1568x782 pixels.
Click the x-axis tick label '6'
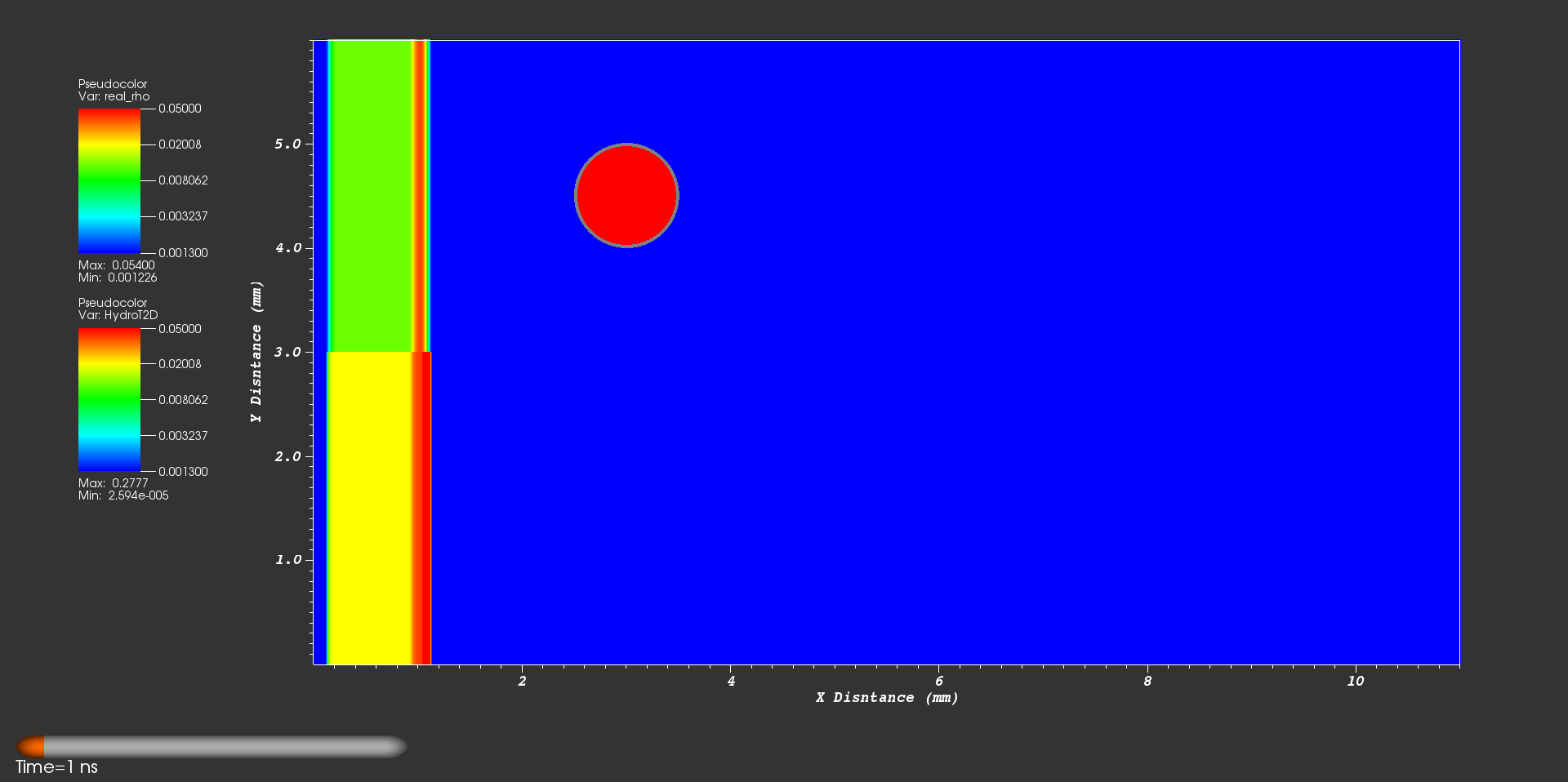coord(939,681)
